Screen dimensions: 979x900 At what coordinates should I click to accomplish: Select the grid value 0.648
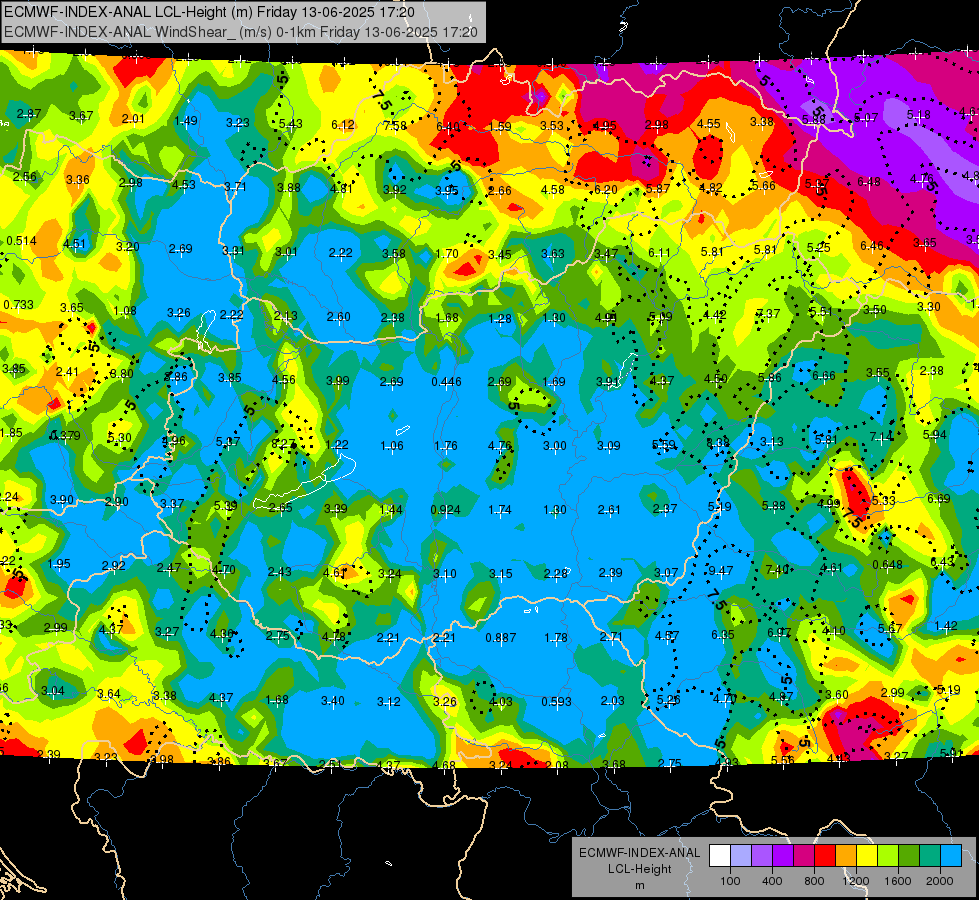pos(887,565)
